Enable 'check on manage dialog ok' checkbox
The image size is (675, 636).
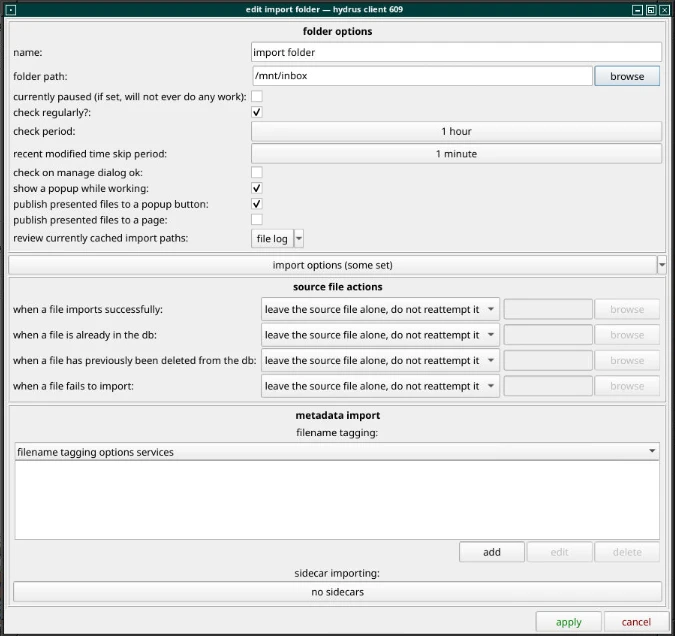[257, 172]
